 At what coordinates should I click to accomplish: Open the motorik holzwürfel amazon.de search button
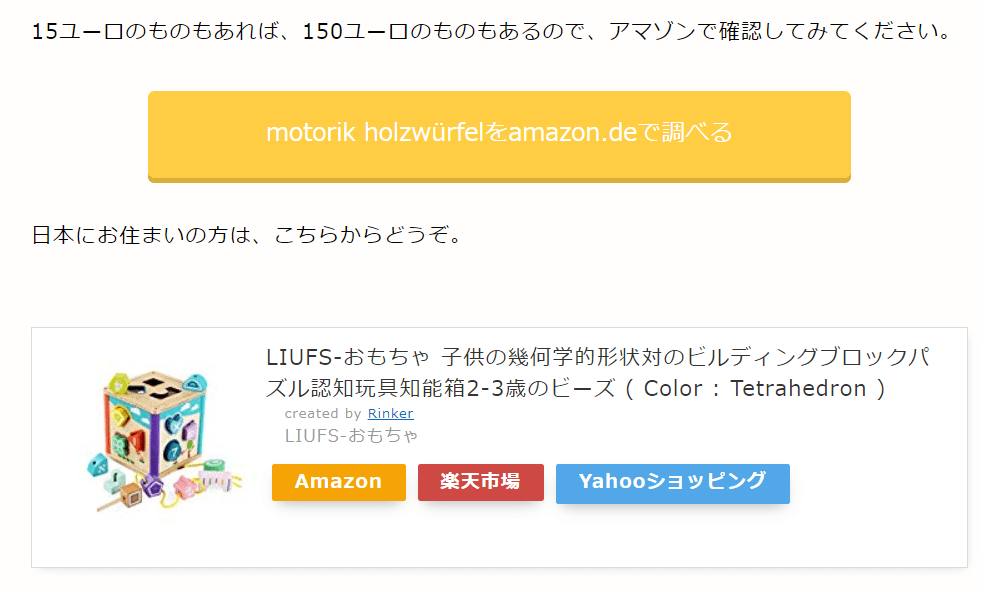point(499,136)
